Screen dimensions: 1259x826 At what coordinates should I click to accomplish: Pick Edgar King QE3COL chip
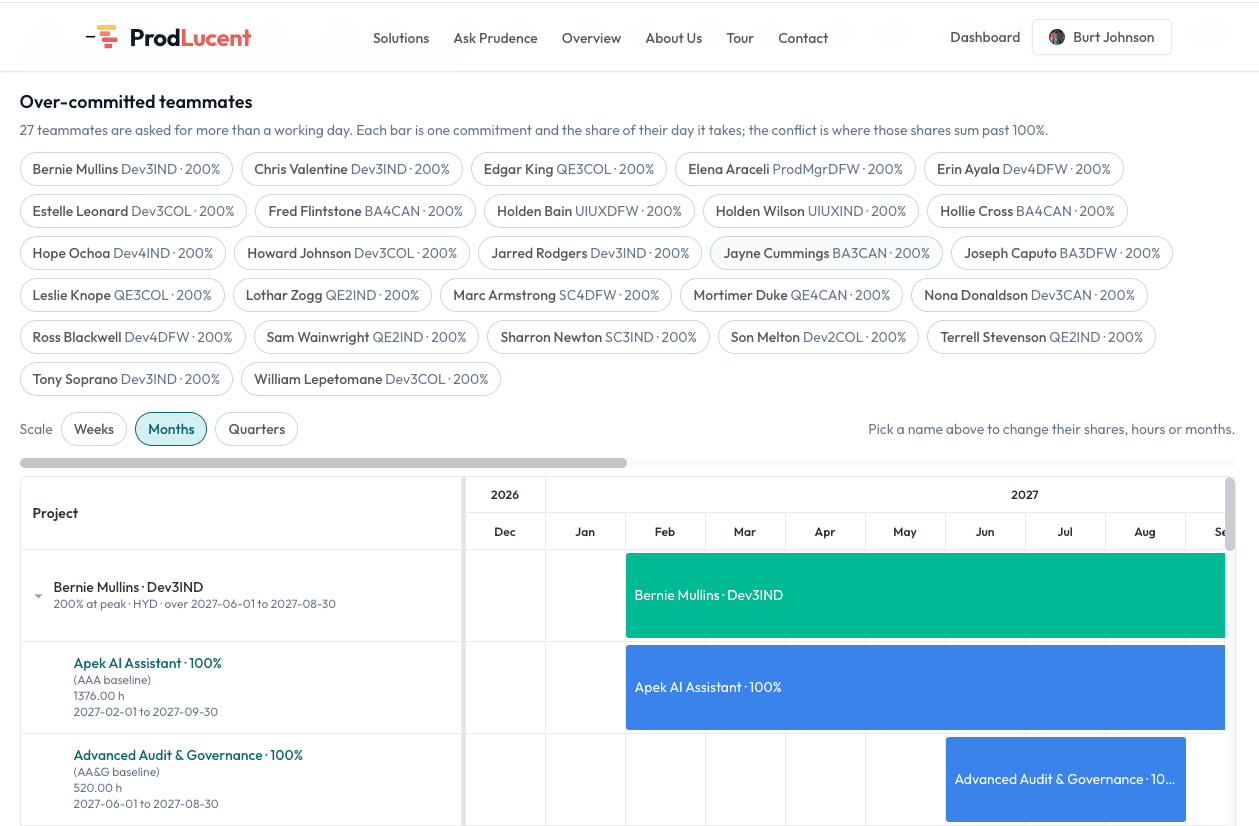coord(569,169)
